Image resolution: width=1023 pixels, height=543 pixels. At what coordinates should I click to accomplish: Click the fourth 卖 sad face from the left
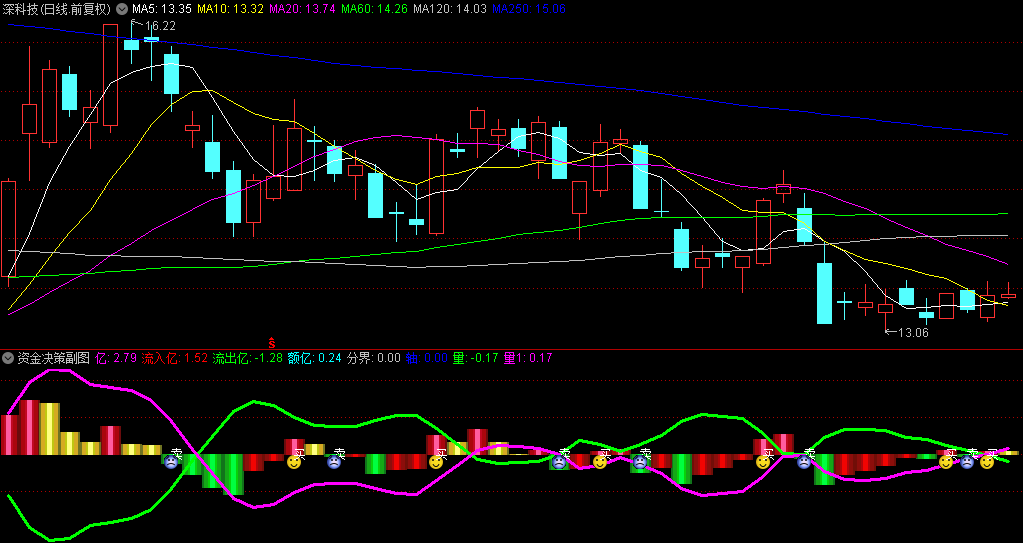click(x=640, y=462)
